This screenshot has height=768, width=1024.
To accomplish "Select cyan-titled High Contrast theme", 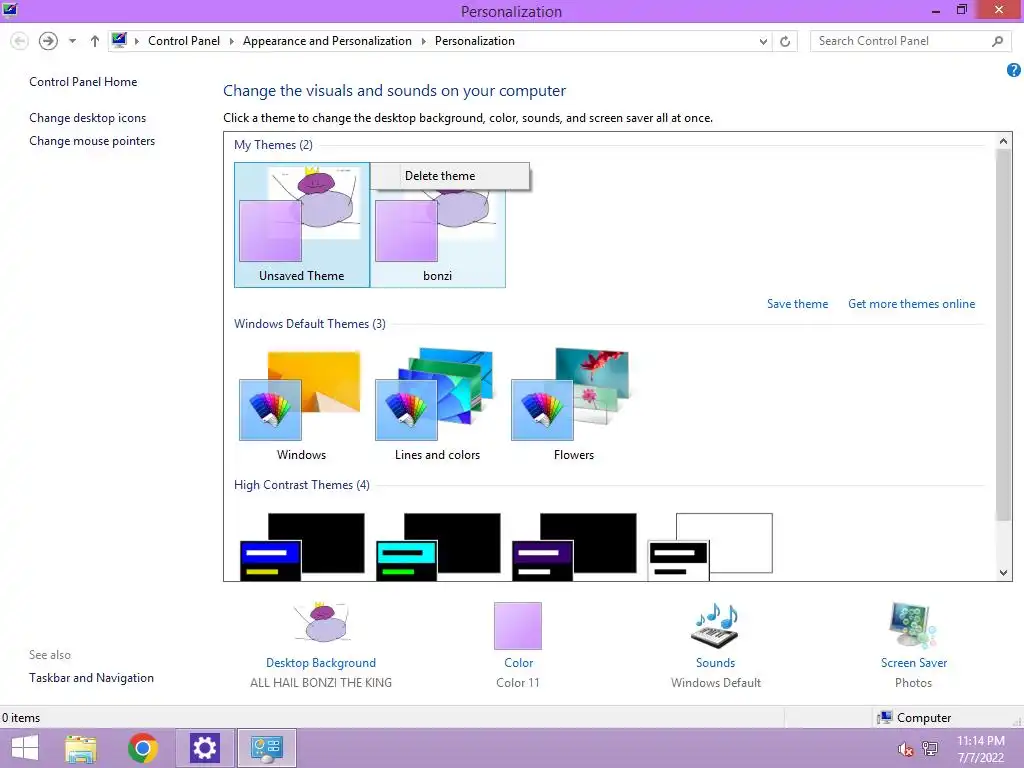I will [x=438, y=547].
